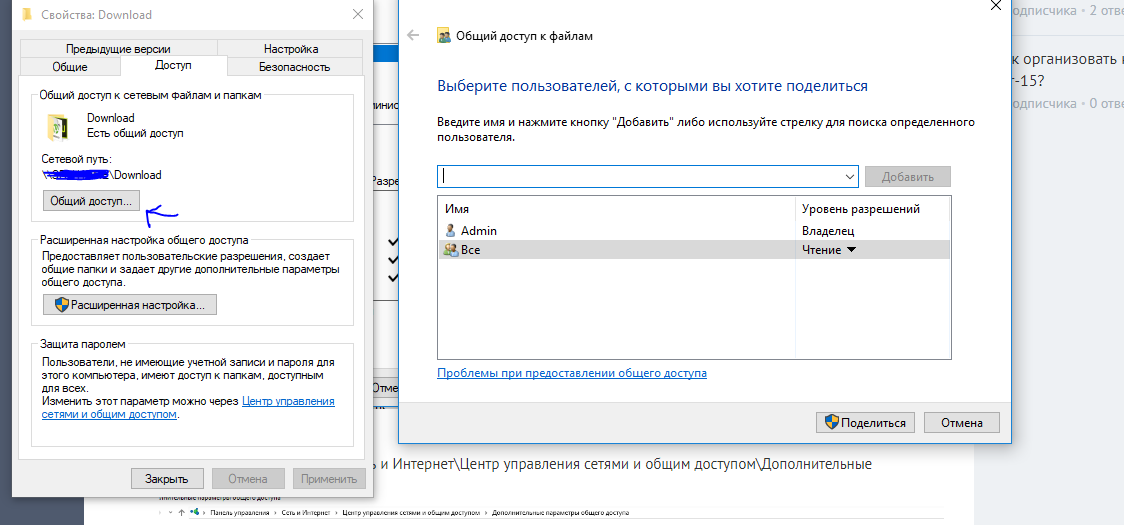Click the Общий доступ... button
The height and width of the screenshot is (525, 1124).
tap(92, 201)
